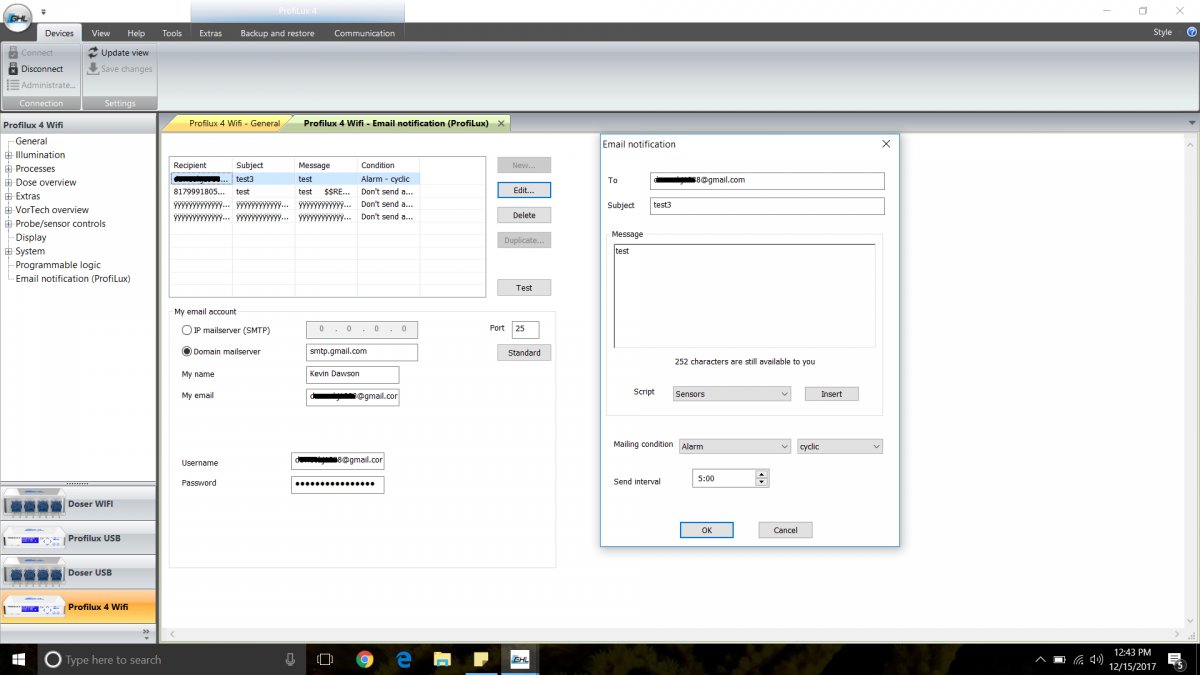Open the Task View button

click(324, 659)
